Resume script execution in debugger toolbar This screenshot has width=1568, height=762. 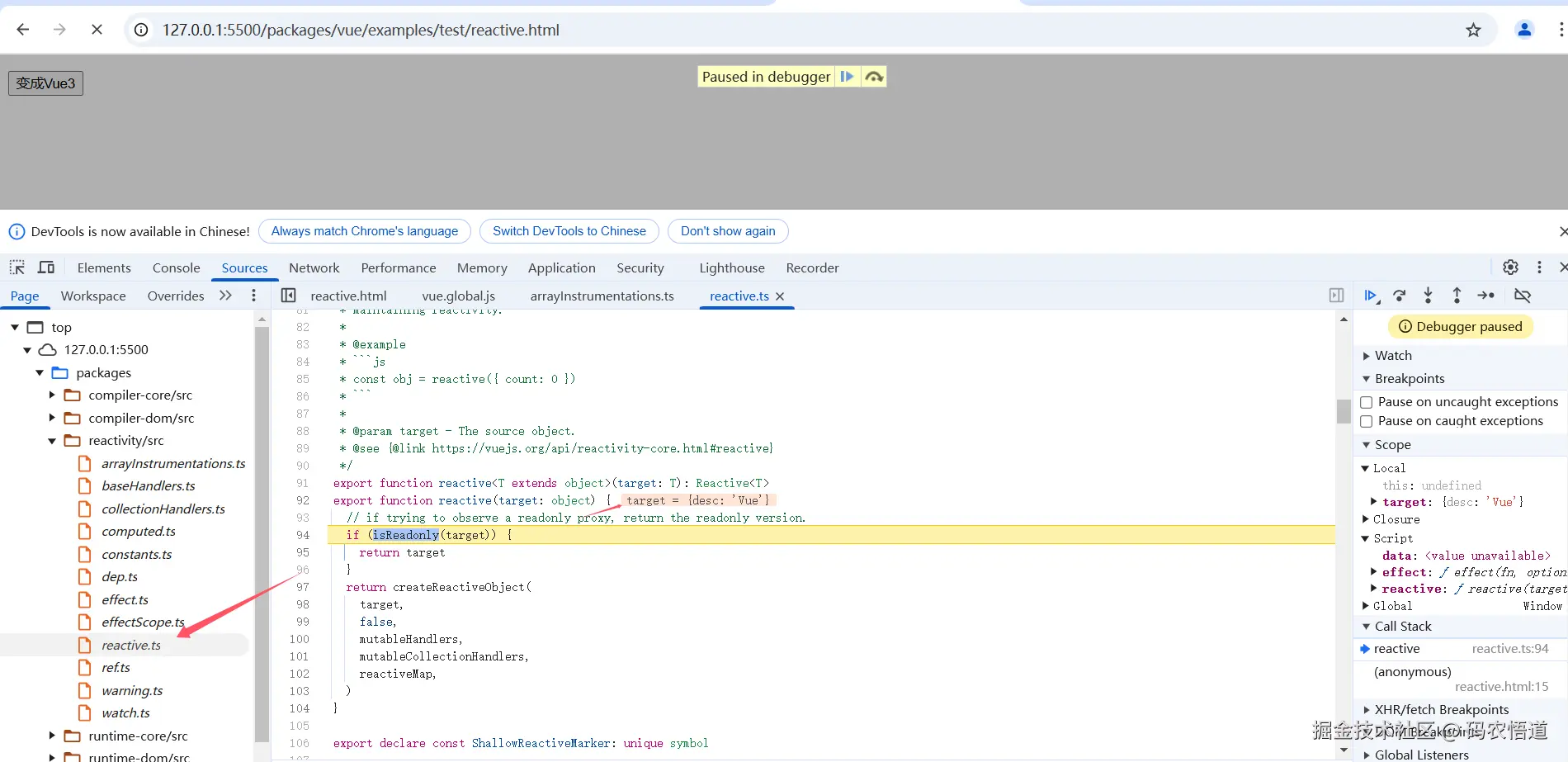pos(1370,296)
